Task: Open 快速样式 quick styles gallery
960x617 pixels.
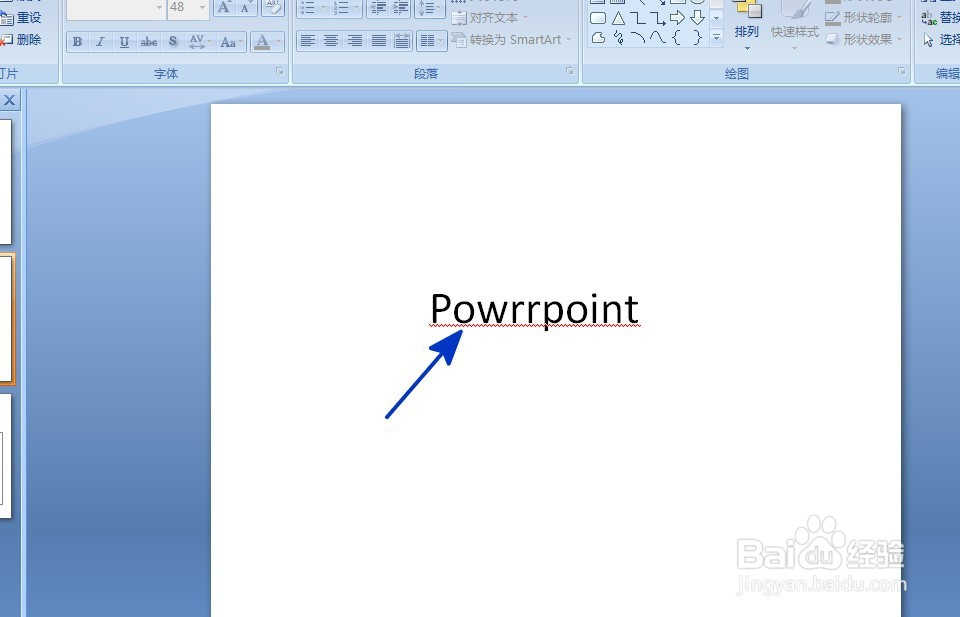Action: click(794, 24)
